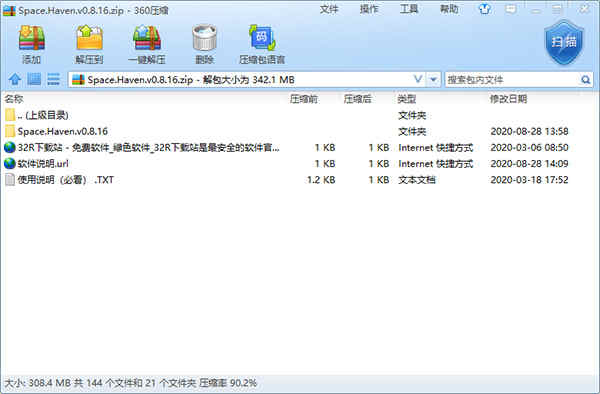Select the 使用说明（必看）.TXT file name
600x394 pixels.
[65, 180]
